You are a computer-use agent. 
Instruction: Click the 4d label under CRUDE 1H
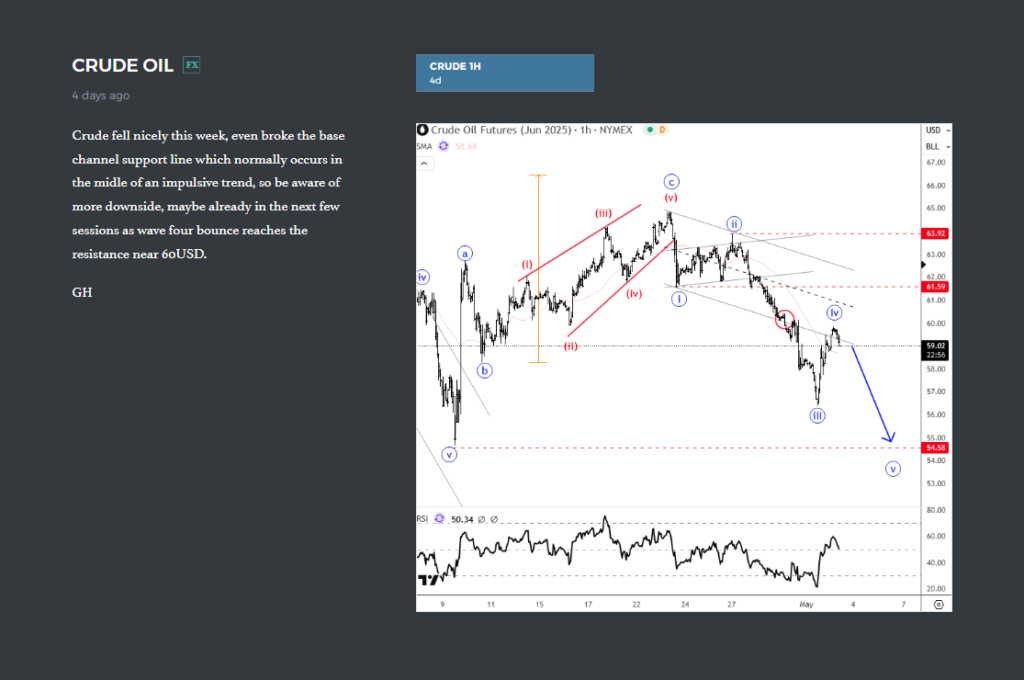point(435,80)
